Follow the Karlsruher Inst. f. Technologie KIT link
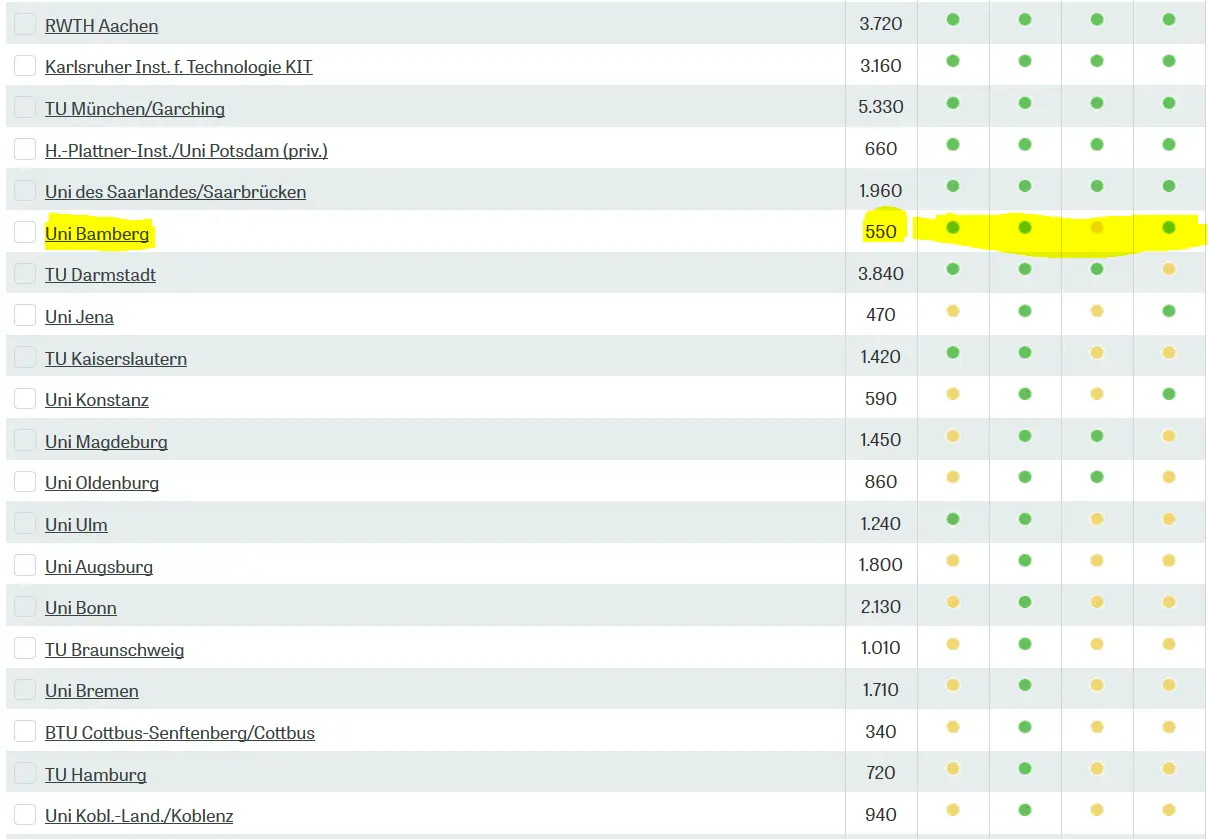This screenshot has width=1208, height=839. (x=179, y=67)
